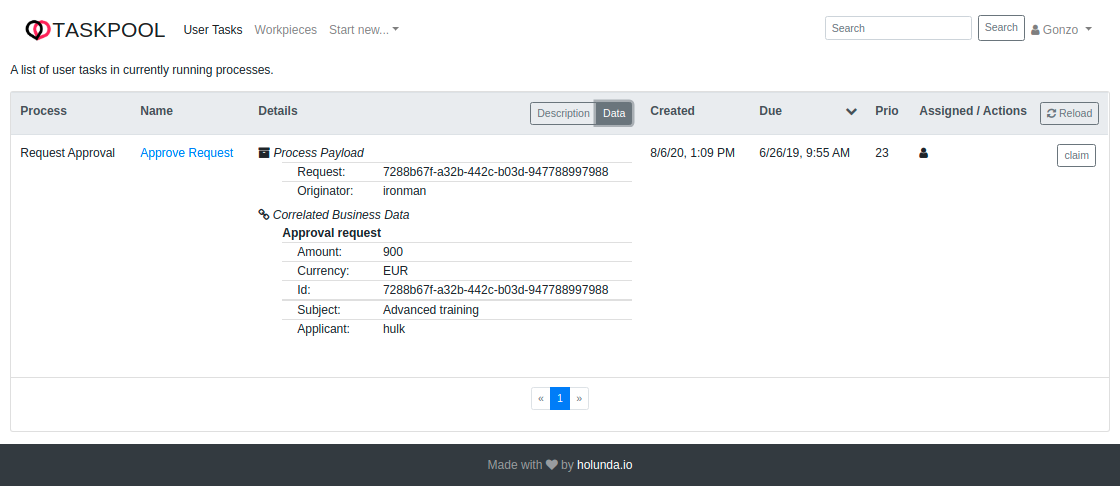Click the Process Payload archive icon
This screenshot has height=486, width=1120.
[x=264, y=153]
